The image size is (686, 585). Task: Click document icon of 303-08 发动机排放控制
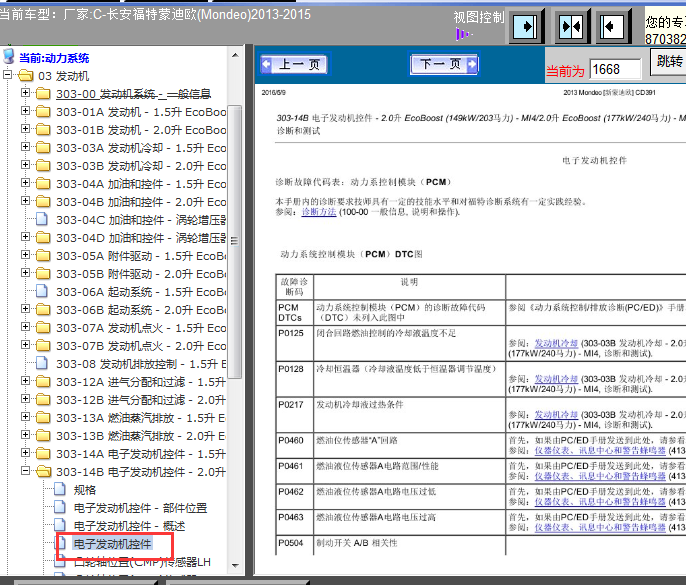coord(42,363)
